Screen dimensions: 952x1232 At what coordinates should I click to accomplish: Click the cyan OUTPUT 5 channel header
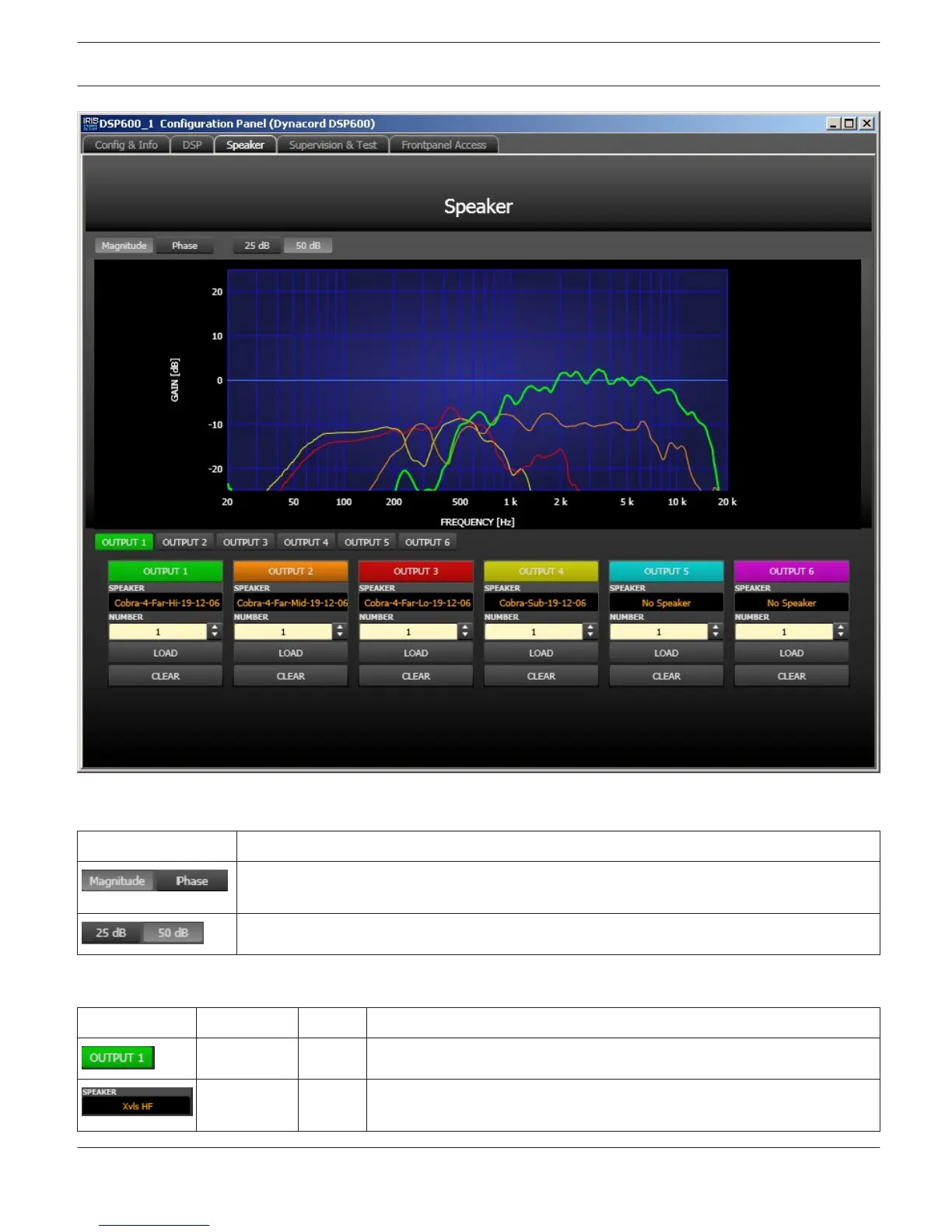(666, 571)
